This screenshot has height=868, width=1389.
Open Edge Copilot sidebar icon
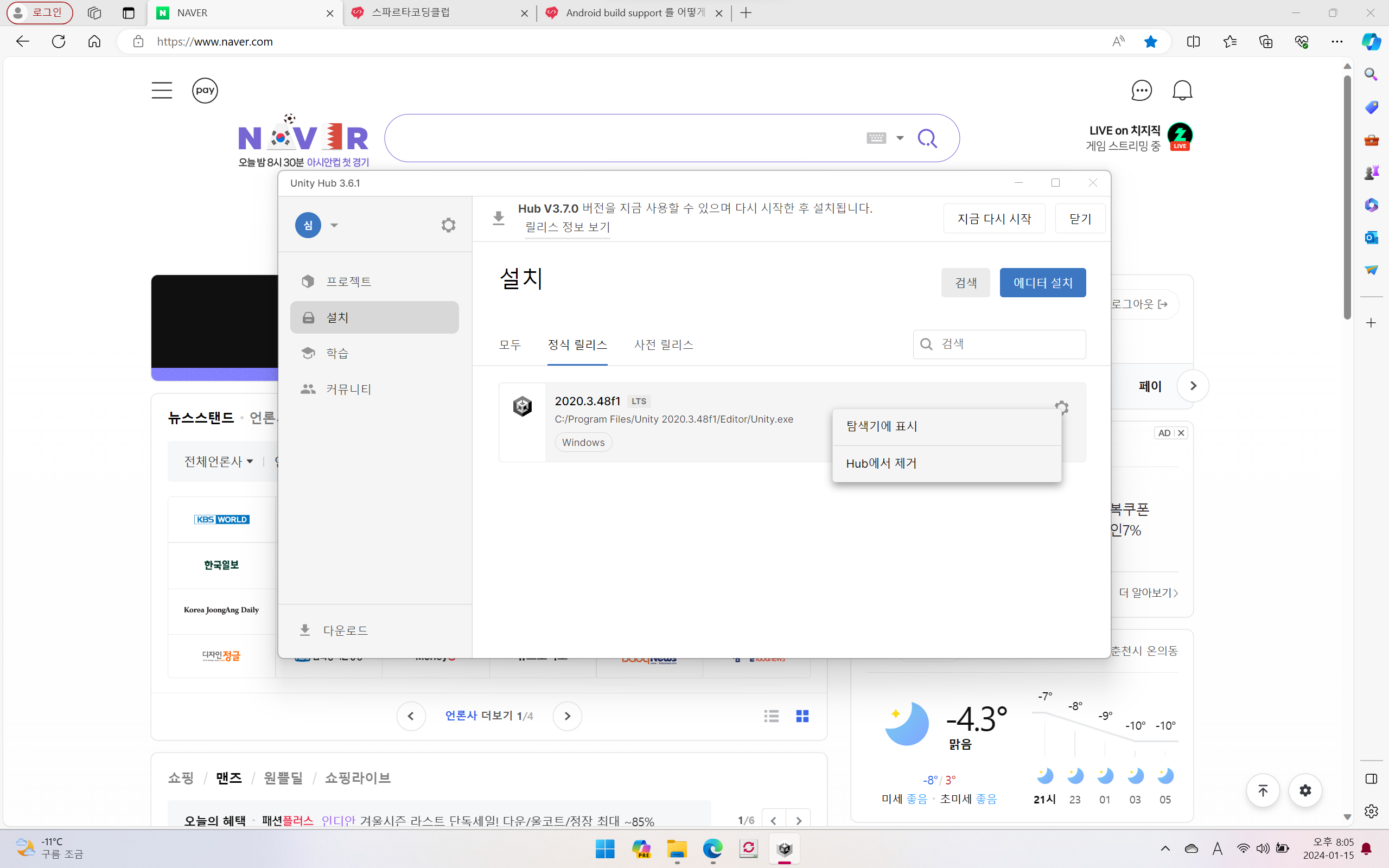pyautogui.click(x=1371, y=41)
